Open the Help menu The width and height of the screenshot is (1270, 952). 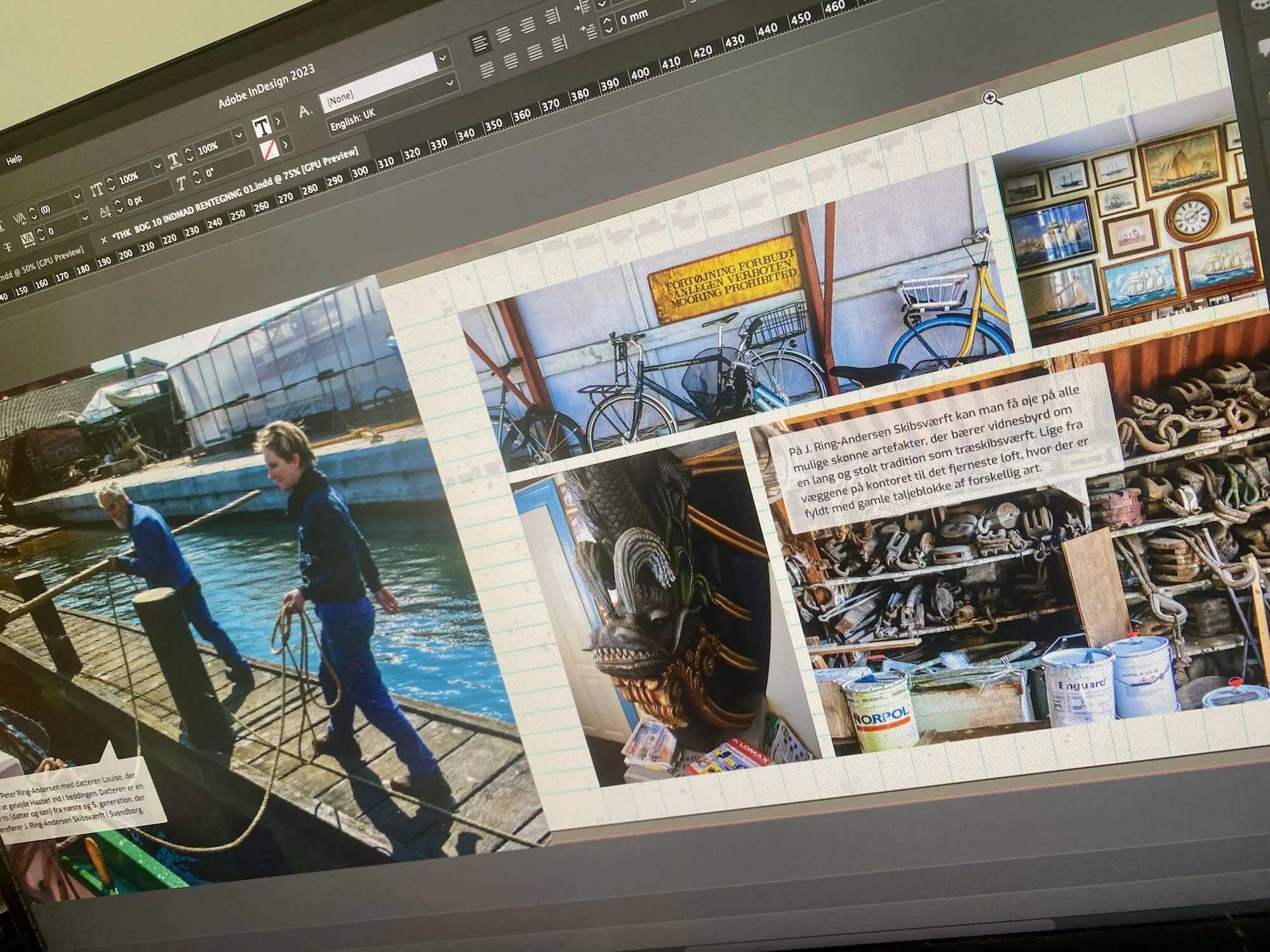tap(14, 159)
